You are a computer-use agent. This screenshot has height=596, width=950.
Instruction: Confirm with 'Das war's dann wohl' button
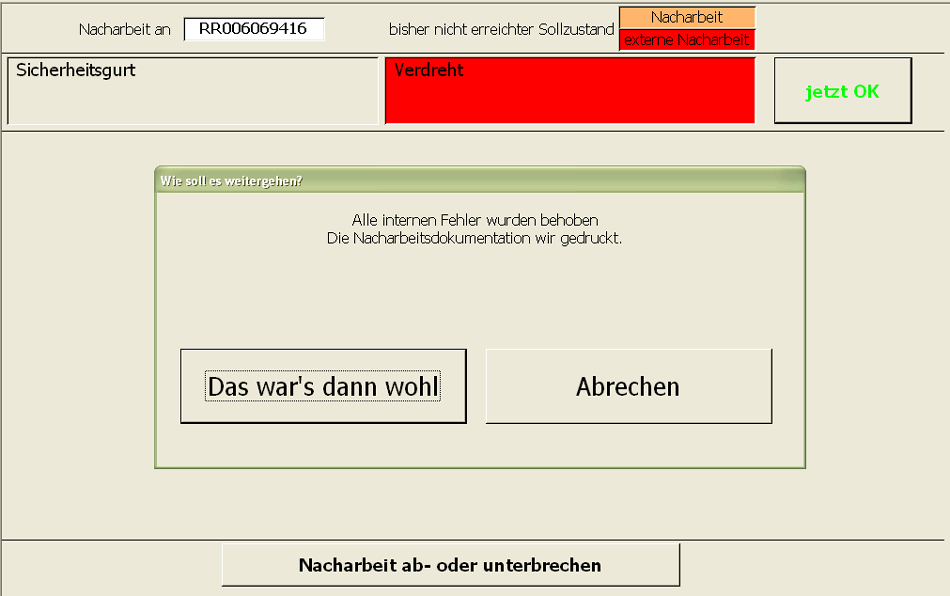323,386
